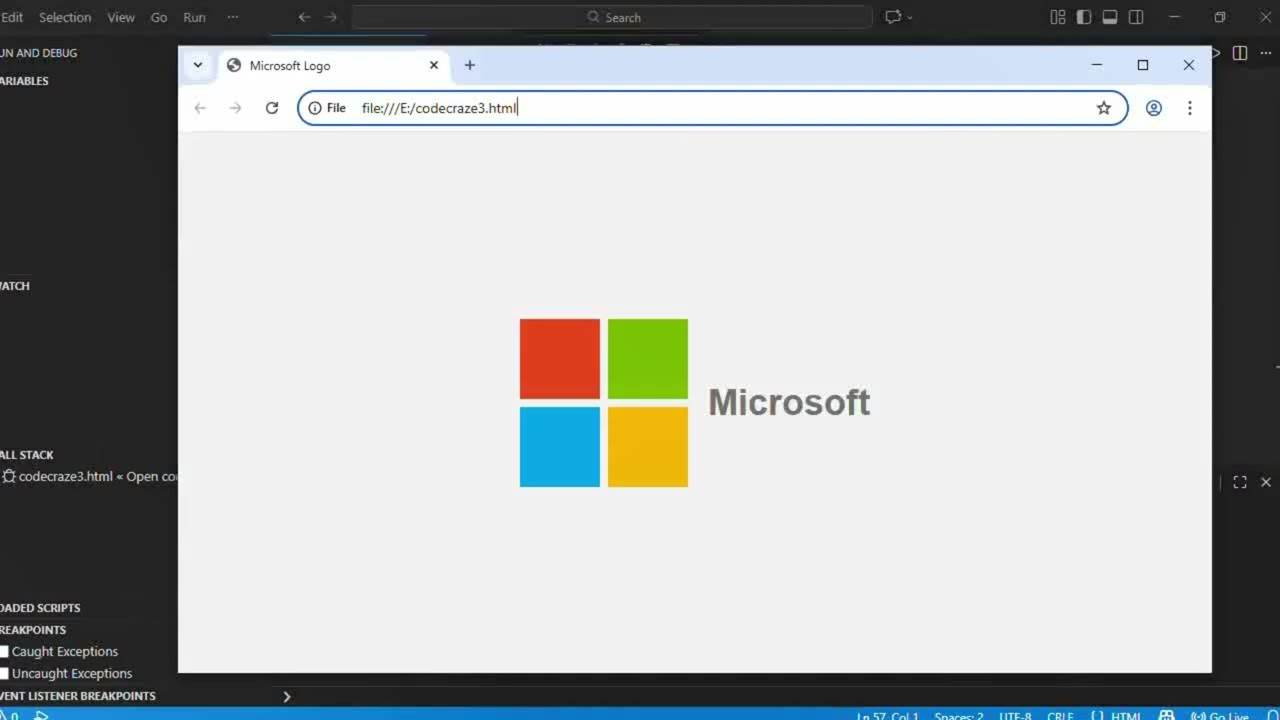
Task: Open a new Chrome tab
Action: pyautogui.click(x=469, y=65)
